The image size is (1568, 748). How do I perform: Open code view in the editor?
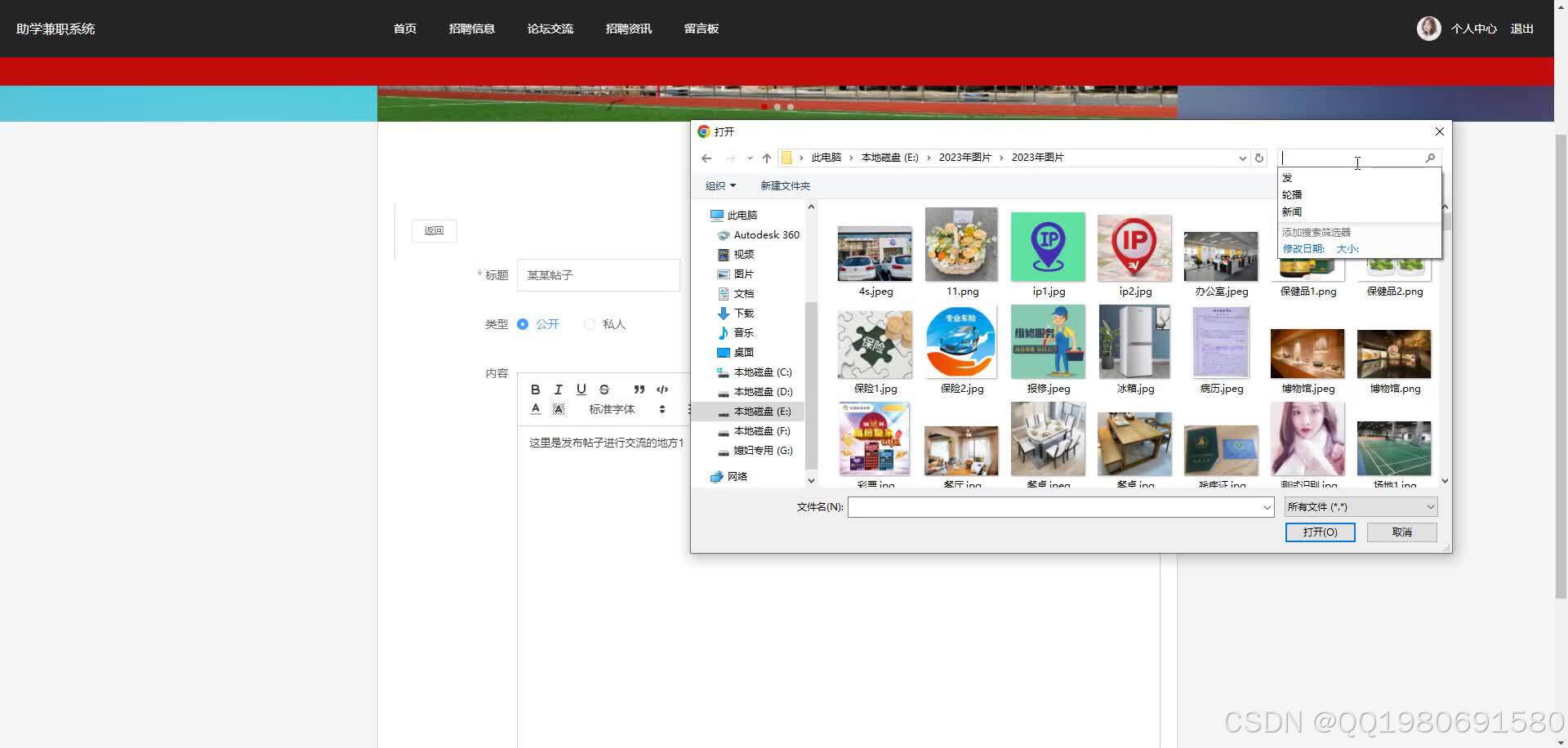point(662,390)
